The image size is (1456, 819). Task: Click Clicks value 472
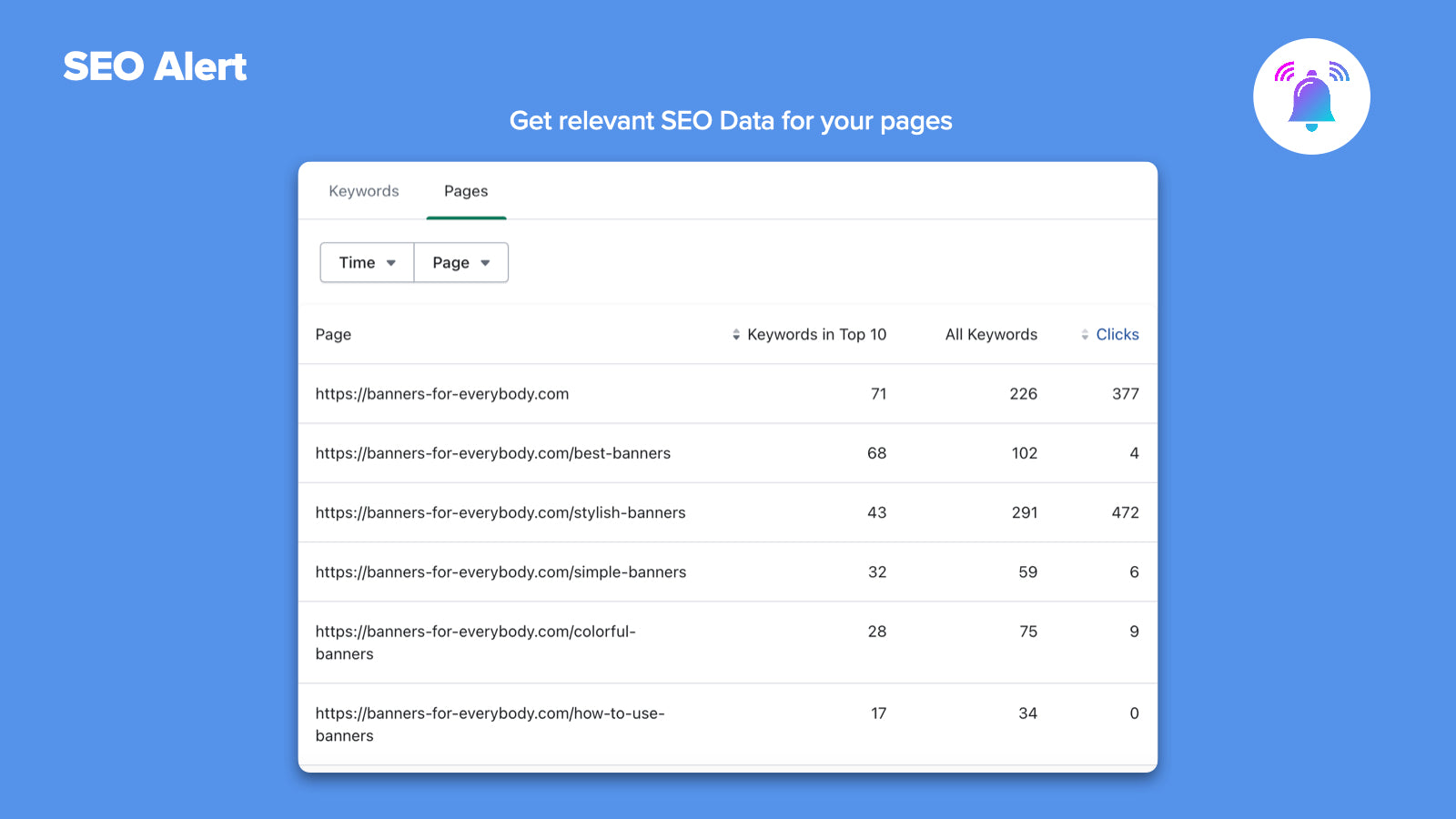(x=1126, y=512)
